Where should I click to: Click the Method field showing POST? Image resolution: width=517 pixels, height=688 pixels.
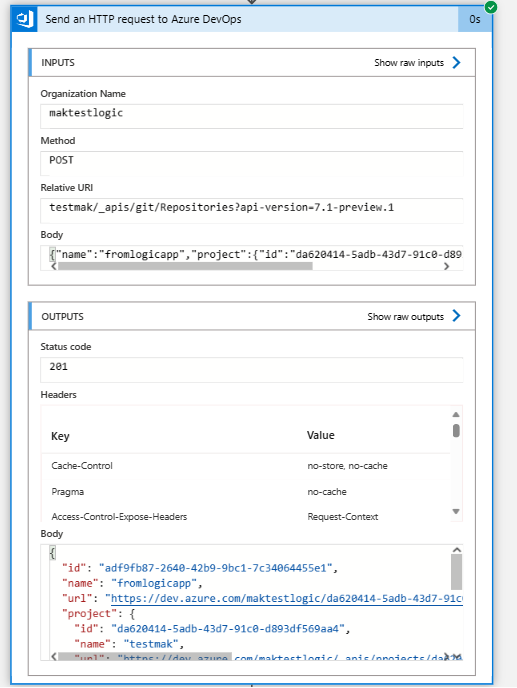coord(251,163)
